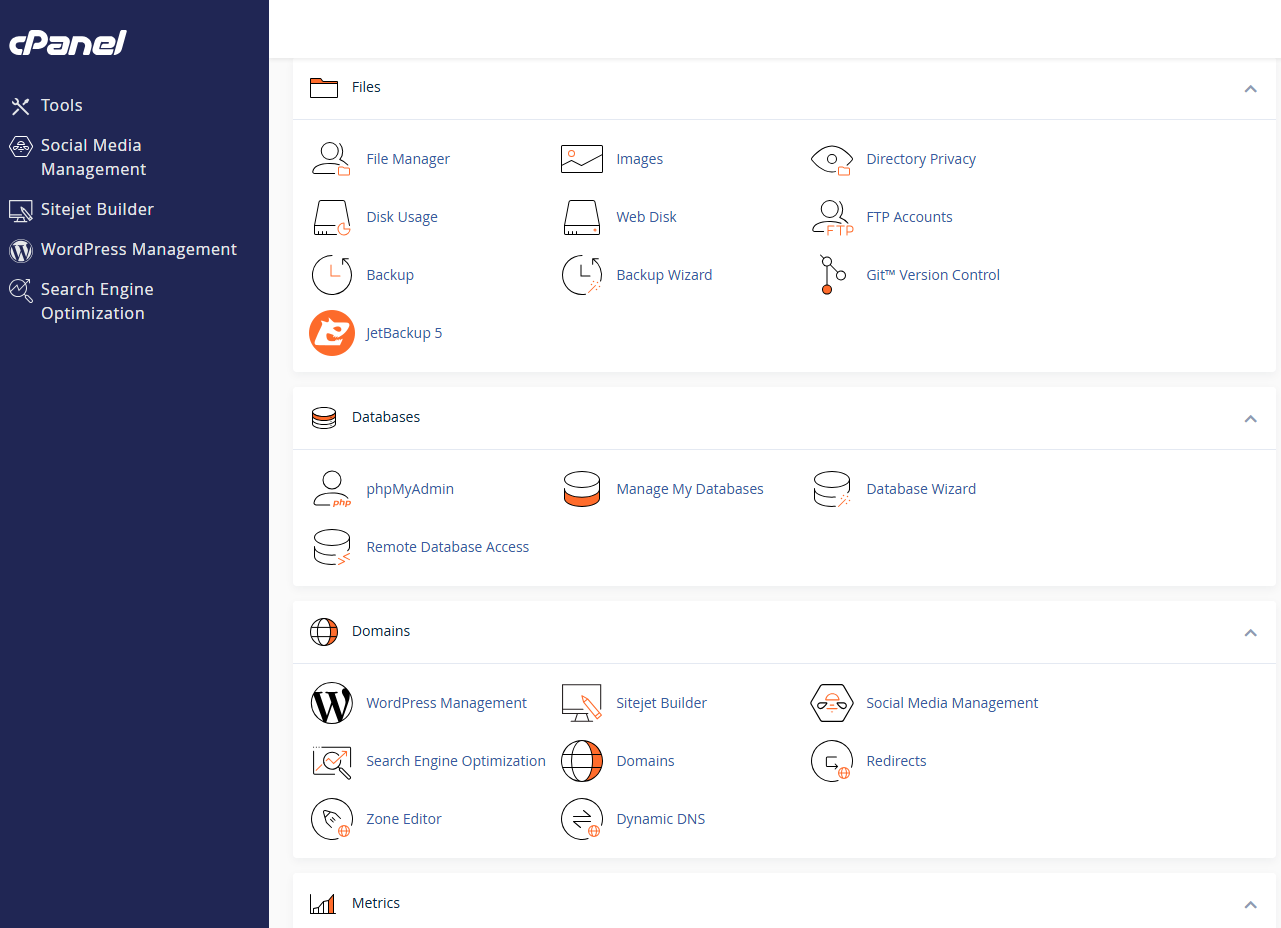Open the File Manager link
Viewport: 1281px width, 928px height.
pyautogui.click(x=408, y=159)
